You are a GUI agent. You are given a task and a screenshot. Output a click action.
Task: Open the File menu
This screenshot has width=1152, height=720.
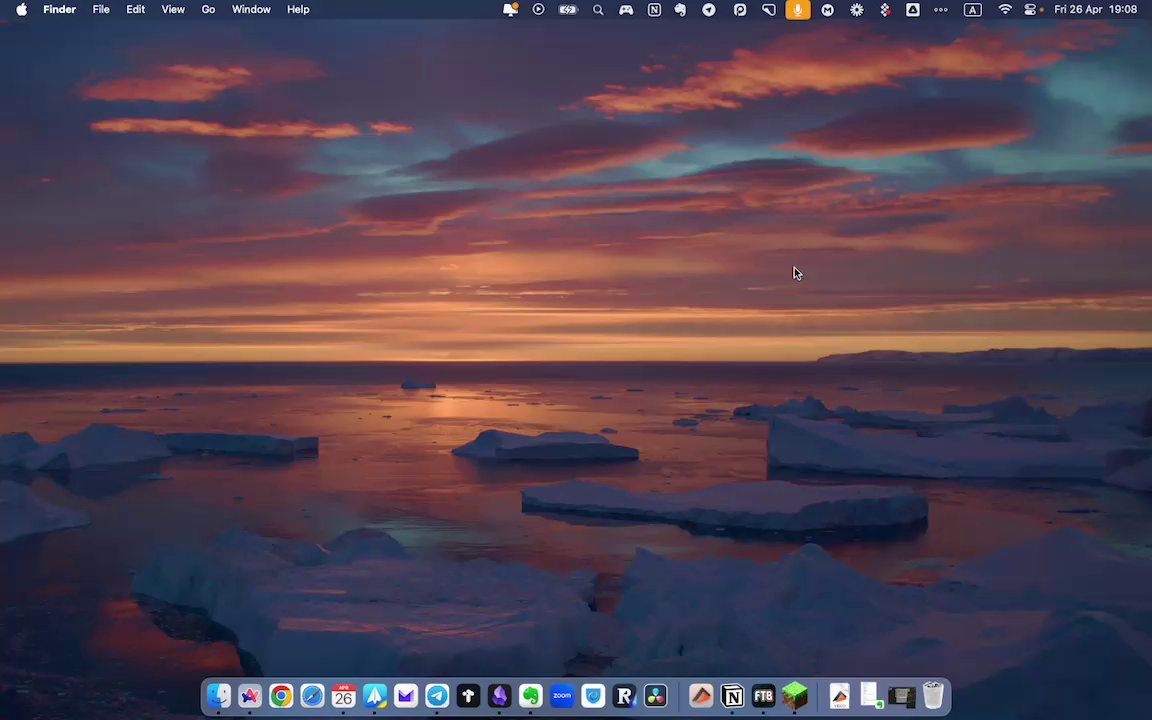pyautogui.click(x=101, y=10)
